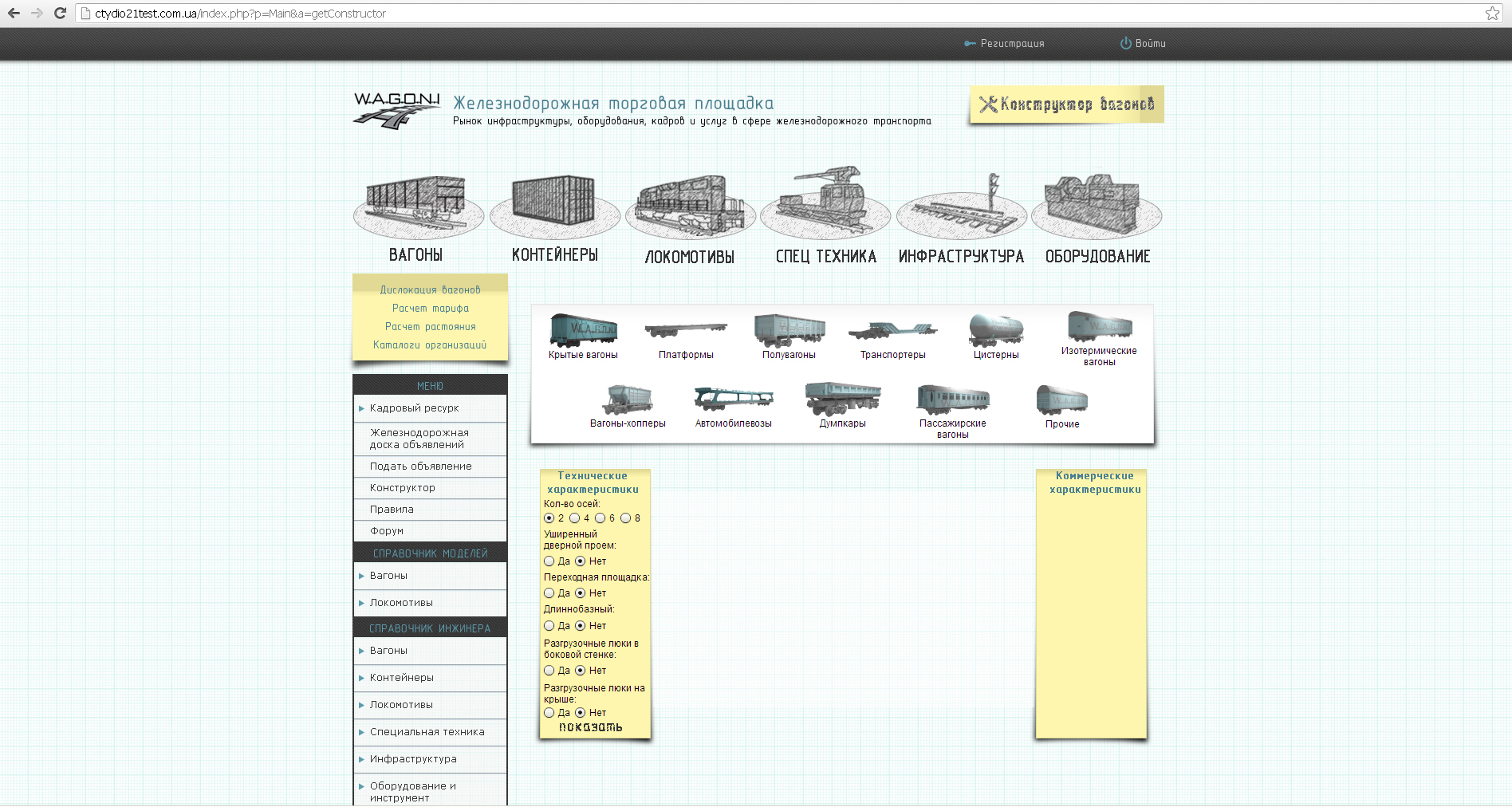Bookmark the page with the star icon
Image resolution: width=1512 pixels, height=807 pixels.
[1492, 13]
